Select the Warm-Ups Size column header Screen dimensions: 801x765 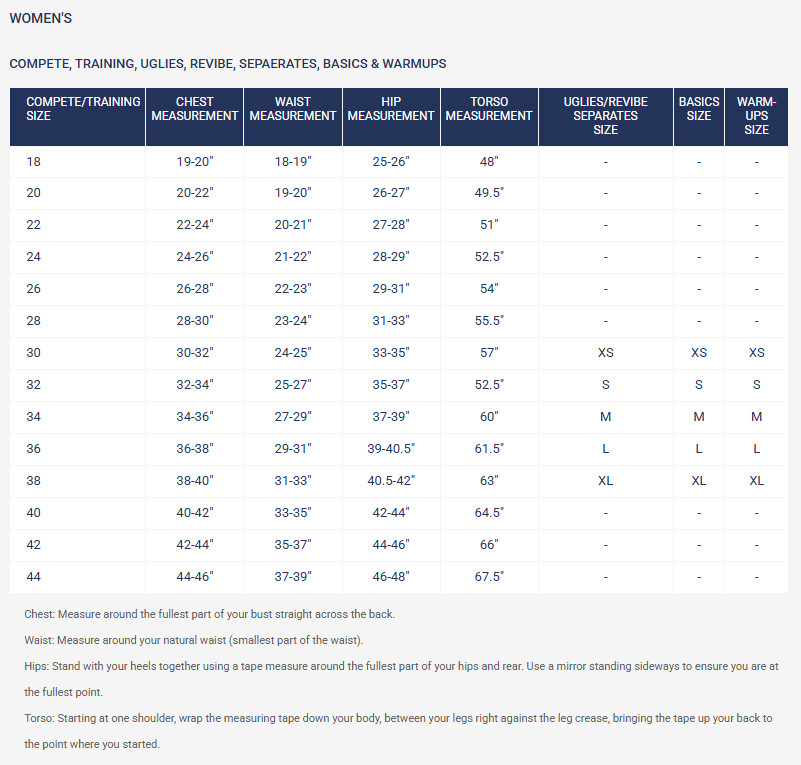(x=757, y=116)
